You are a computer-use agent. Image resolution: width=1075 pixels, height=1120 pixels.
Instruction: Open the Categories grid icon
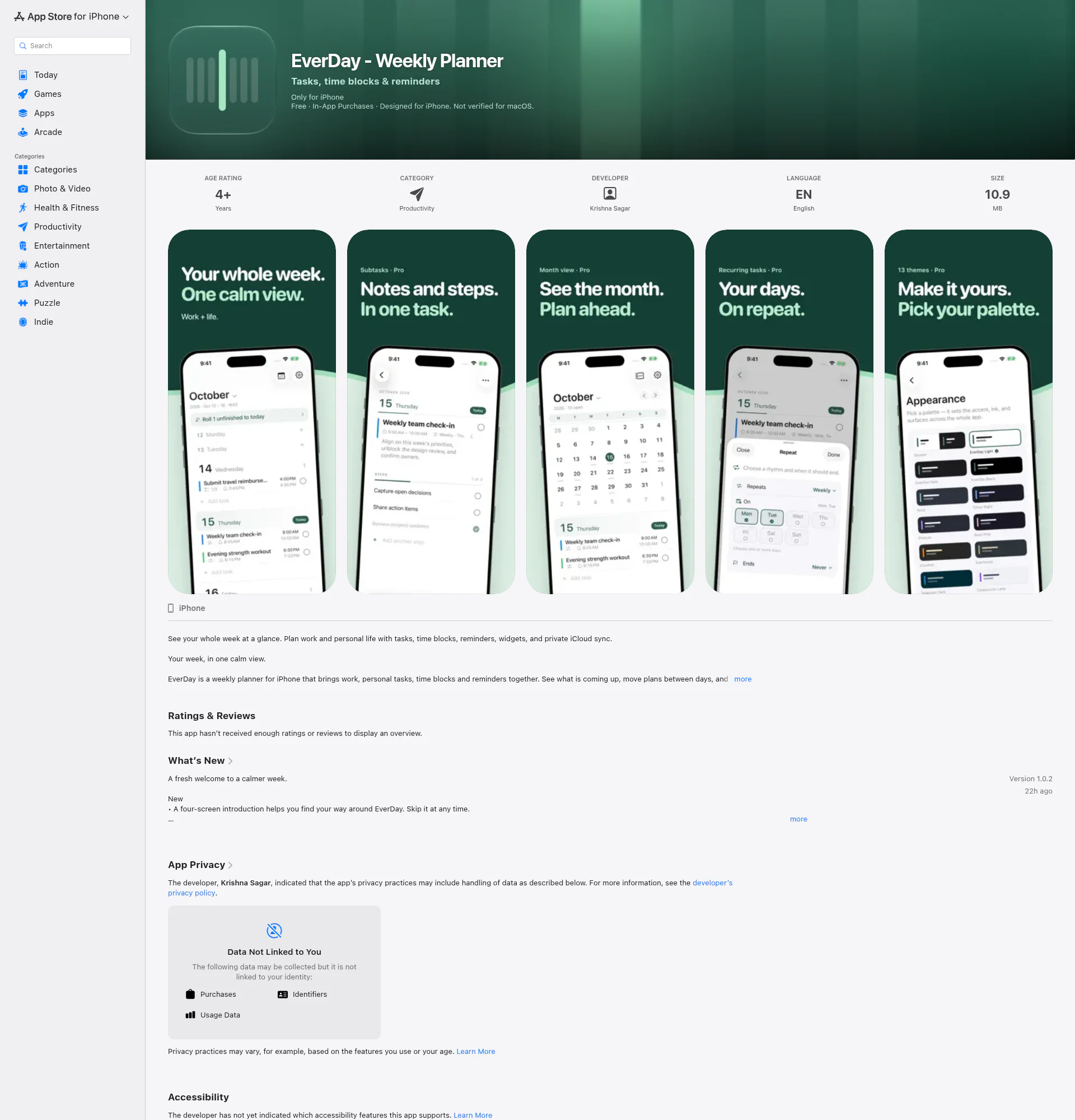(x=23, y=170)
